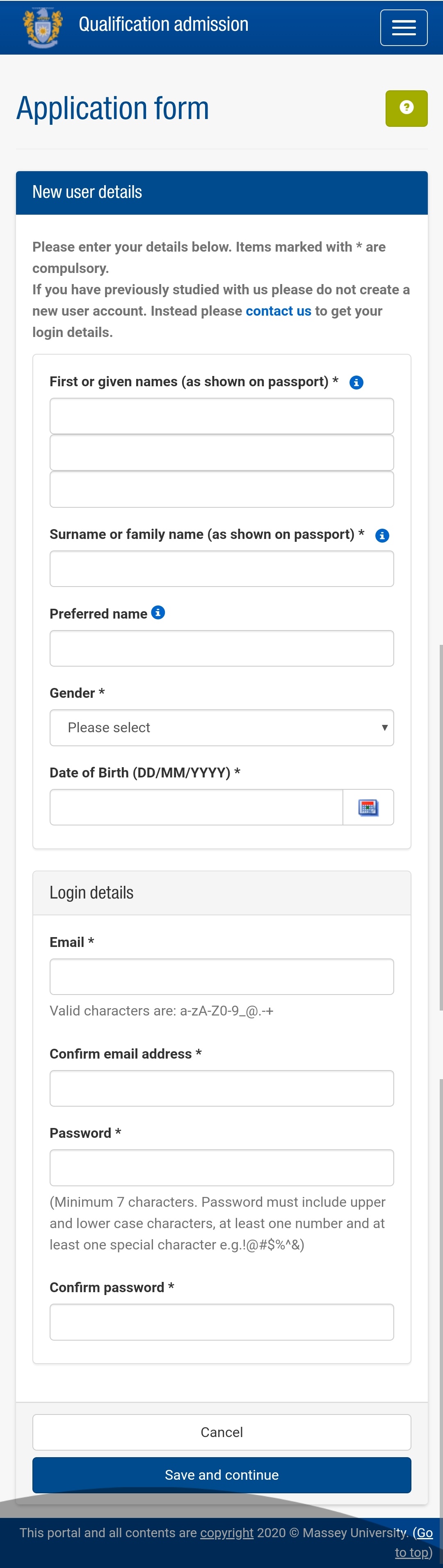Open the Date of Birth calendar picker

[368, 807]
